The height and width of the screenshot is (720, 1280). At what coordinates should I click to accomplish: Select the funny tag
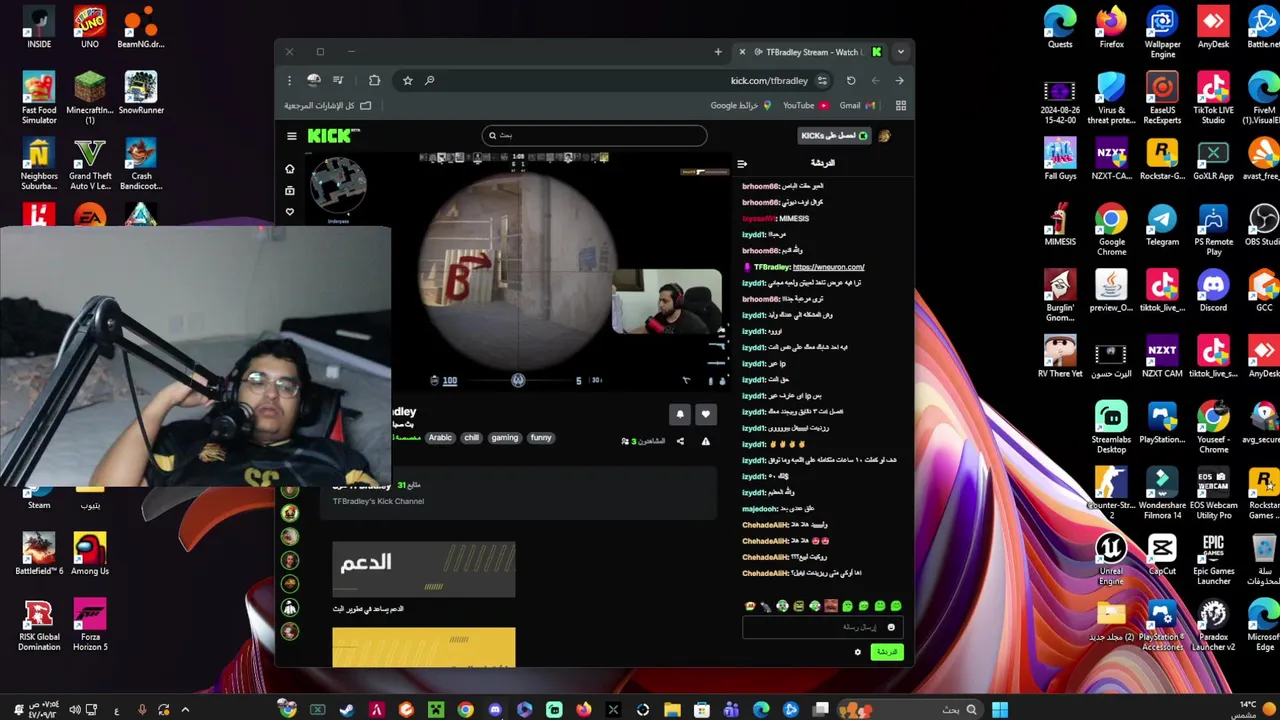pos(541,437)
